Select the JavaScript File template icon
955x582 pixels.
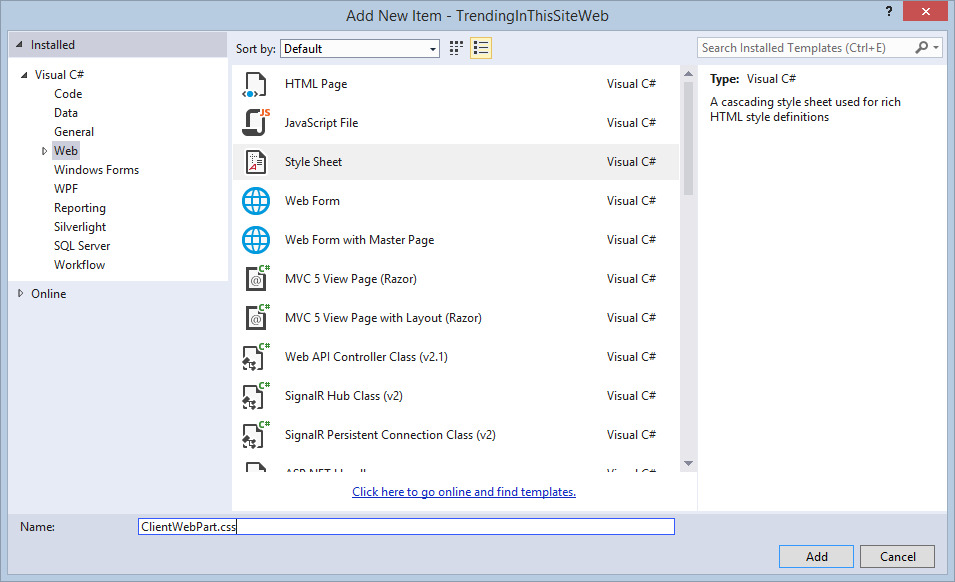point(256,122)
